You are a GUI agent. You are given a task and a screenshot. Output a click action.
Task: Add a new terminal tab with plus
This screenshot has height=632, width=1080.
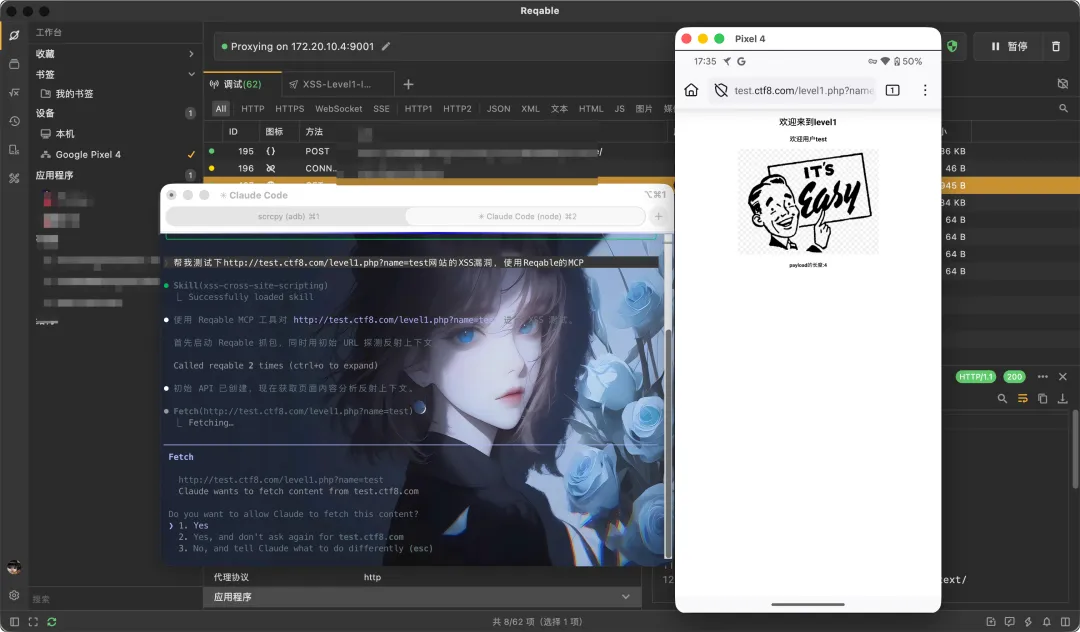tap(658, 216)
